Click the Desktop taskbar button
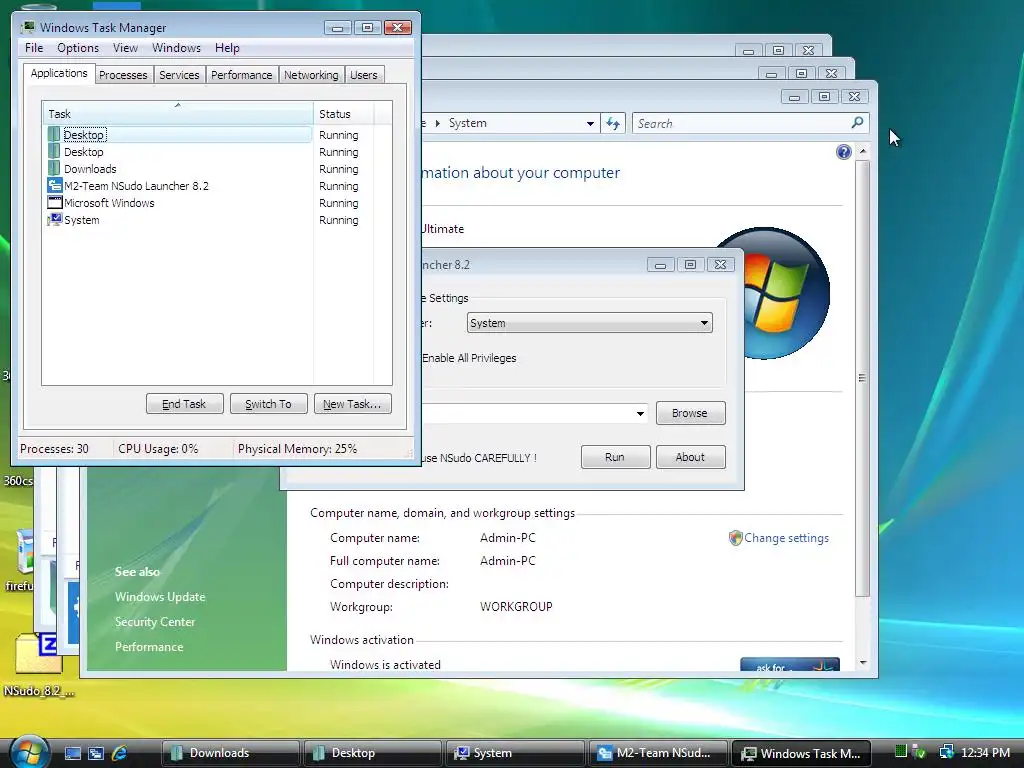The width and height of the screenshot is (1024, 768). click(372, 753)
